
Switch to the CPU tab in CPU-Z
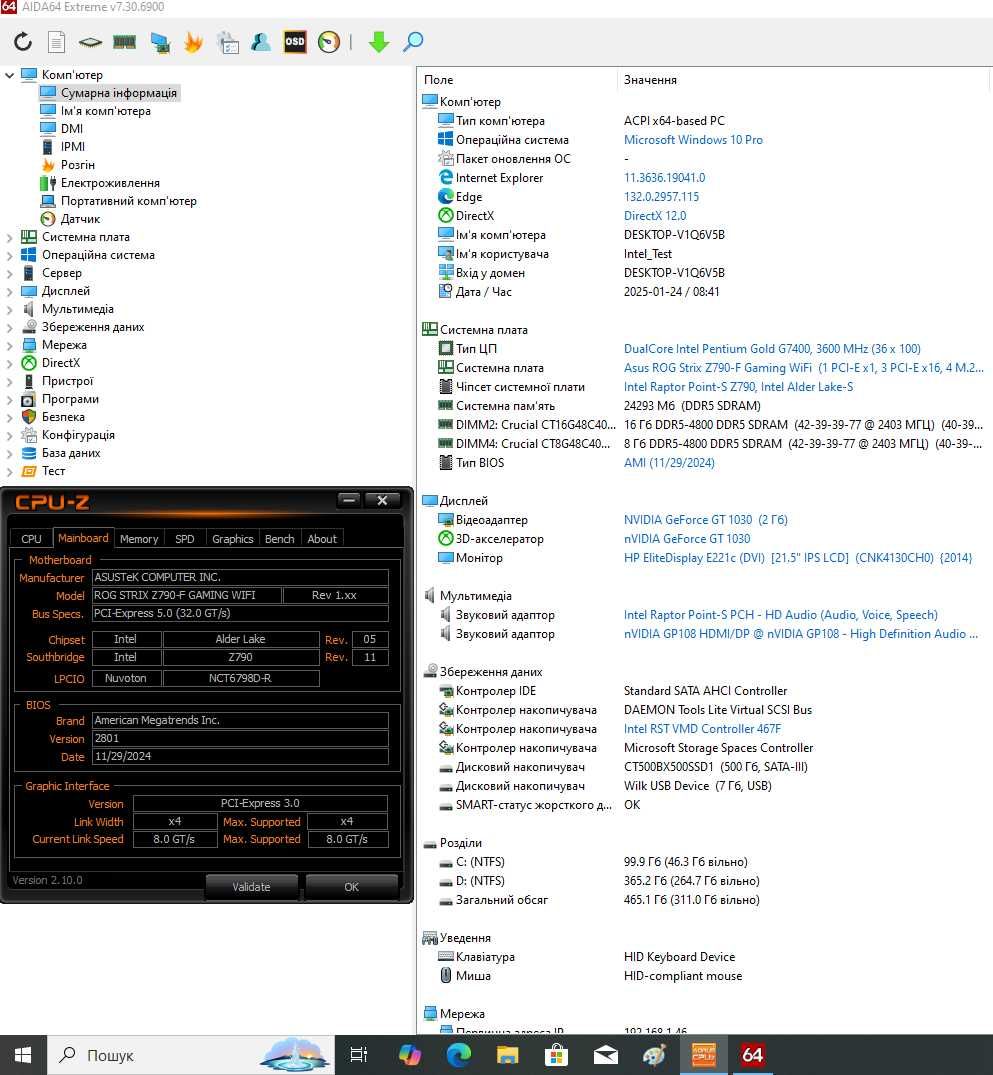click(31, 539)
